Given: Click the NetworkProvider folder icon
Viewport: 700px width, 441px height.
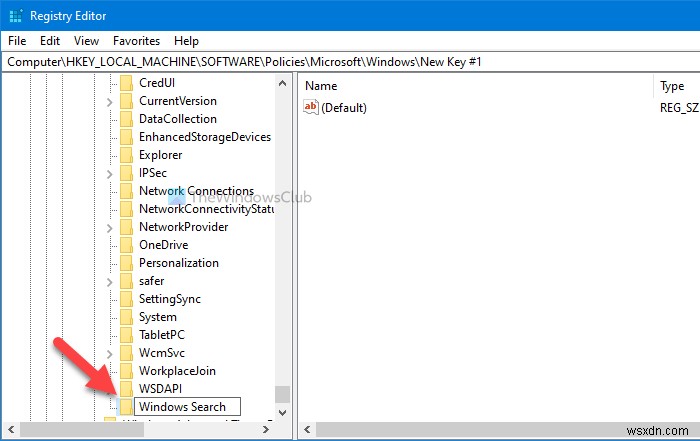Looking at the screenshot, I should click(x=126, y=227).
